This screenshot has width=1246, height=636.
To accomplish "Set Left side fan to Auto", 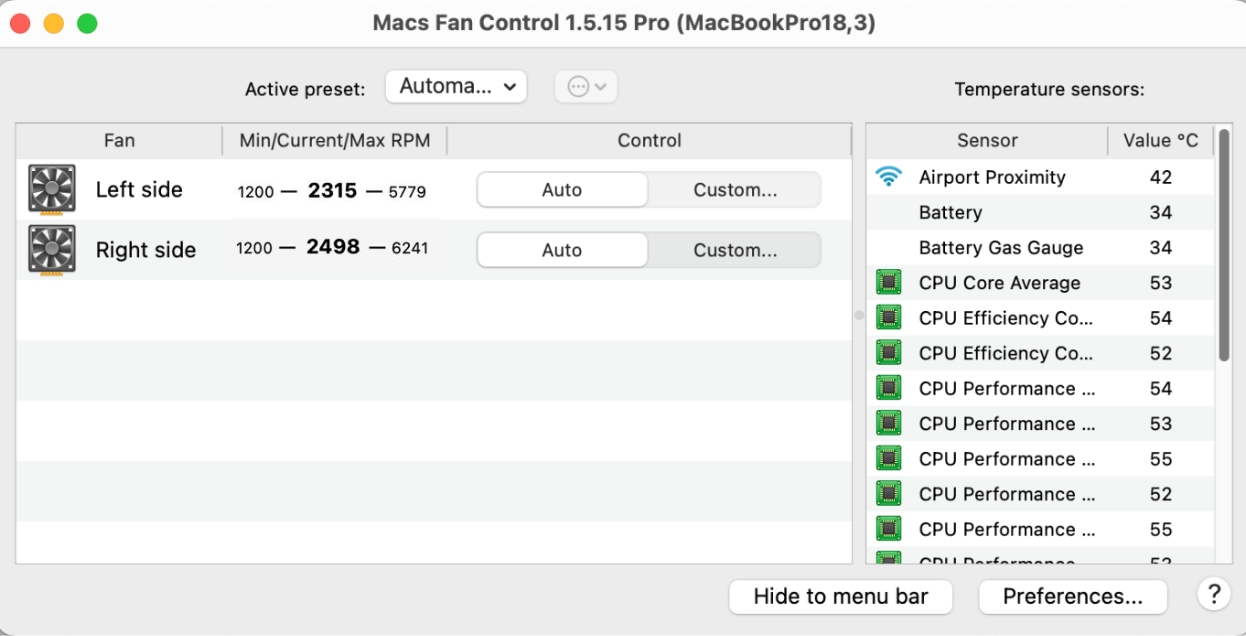I will click(562, 190).
